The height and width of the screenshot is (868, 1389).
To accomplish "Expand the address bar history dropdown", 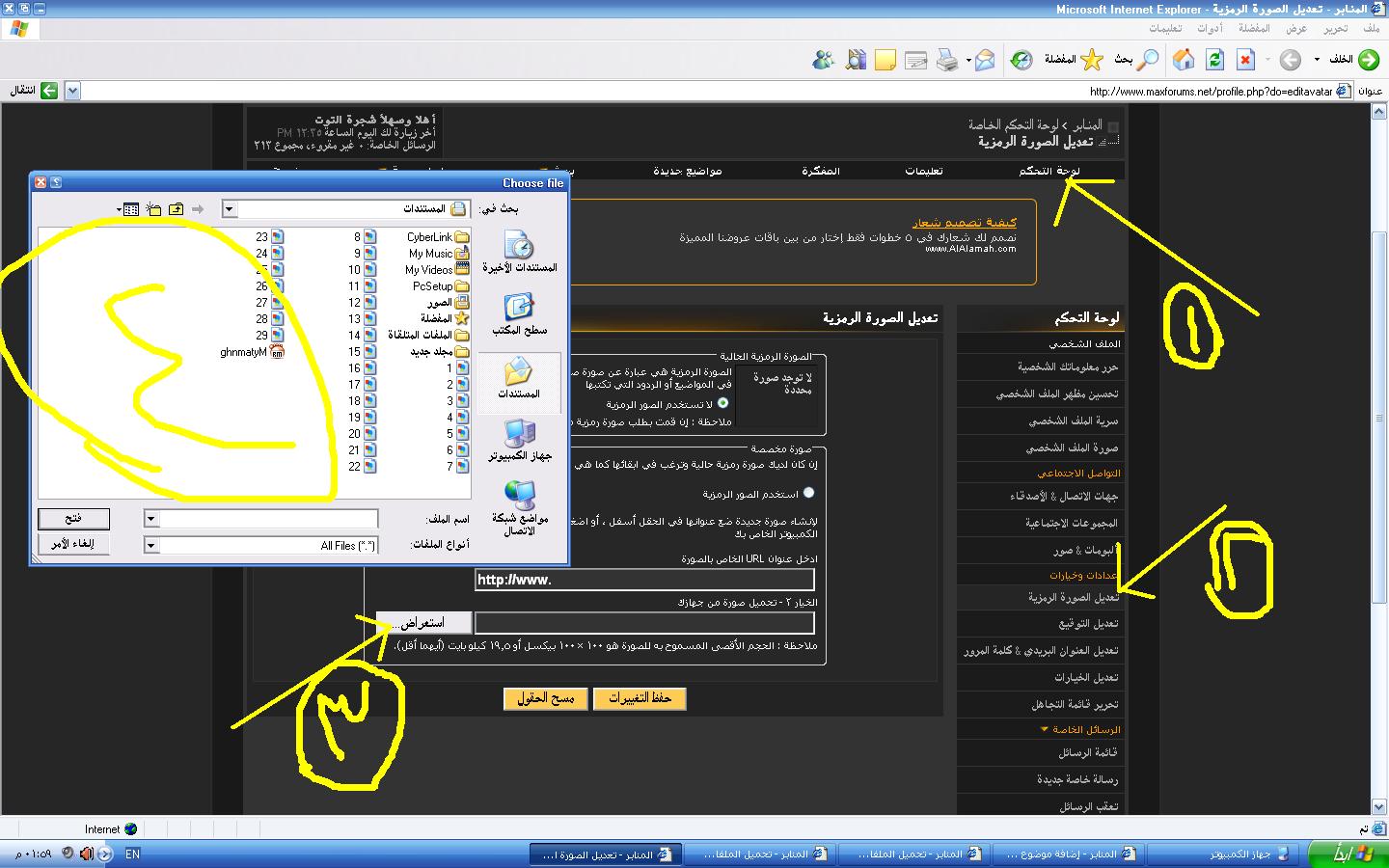I will pyautogui.click(x=72, y=91).
